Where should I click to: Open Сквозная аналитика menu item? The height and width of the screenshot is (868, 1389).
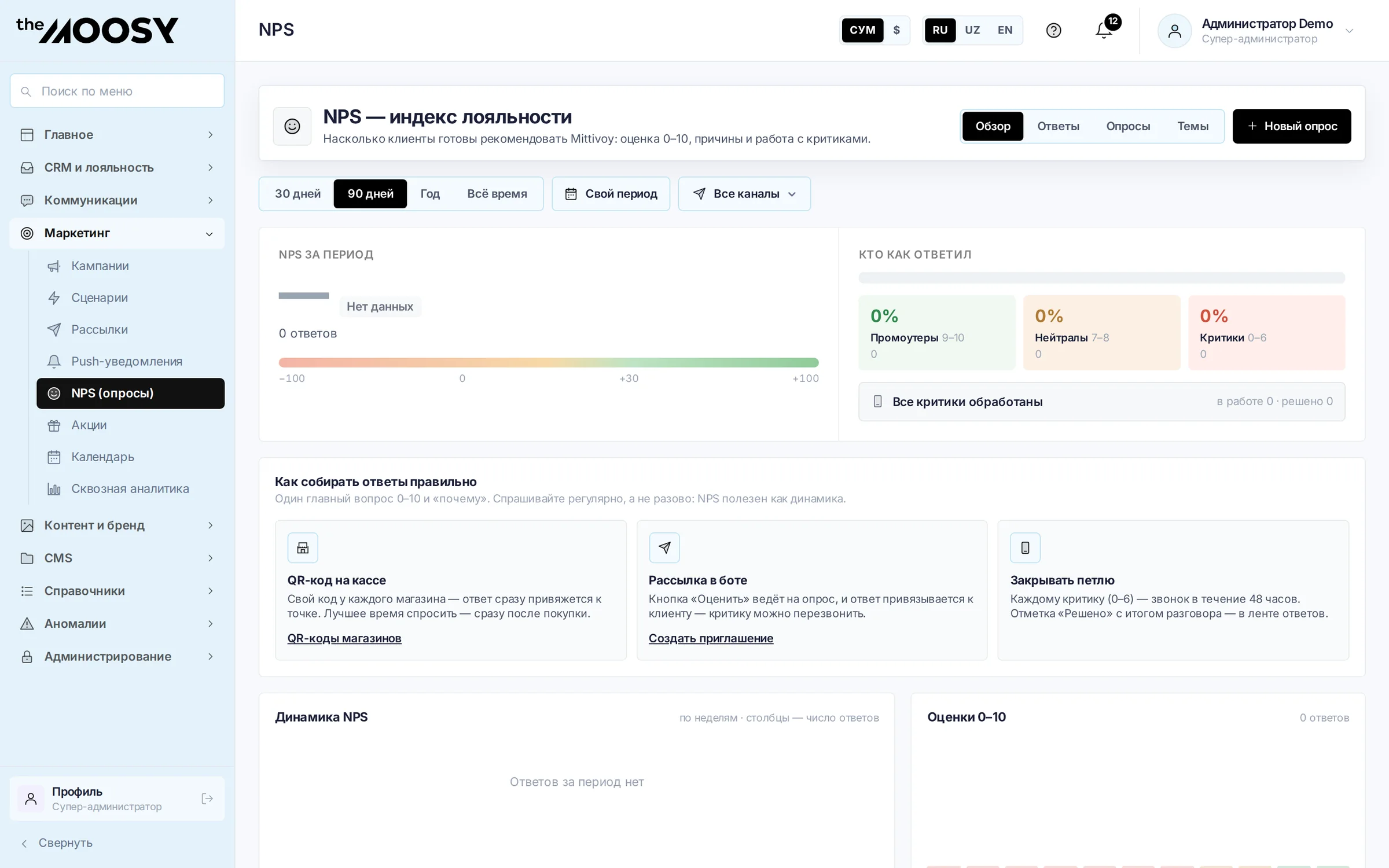[x=131, y=488]
